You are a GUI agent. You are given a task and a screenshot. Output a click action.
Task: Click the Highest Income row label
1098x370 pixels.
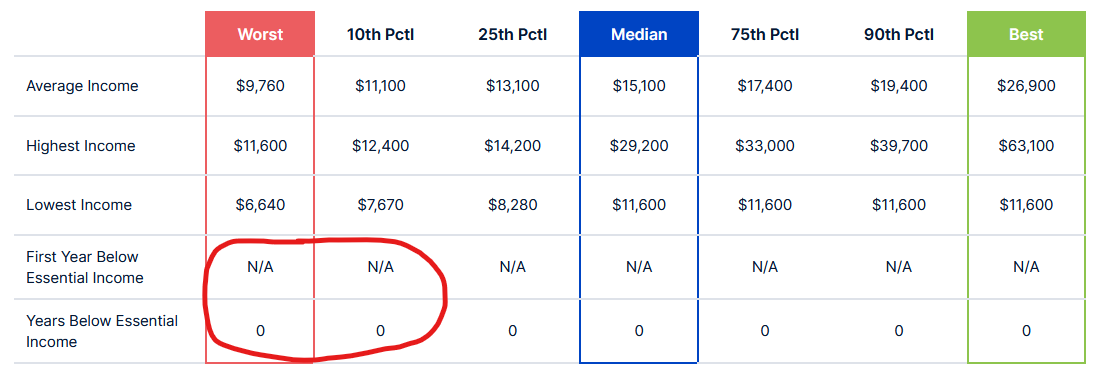tap(81, 146)
